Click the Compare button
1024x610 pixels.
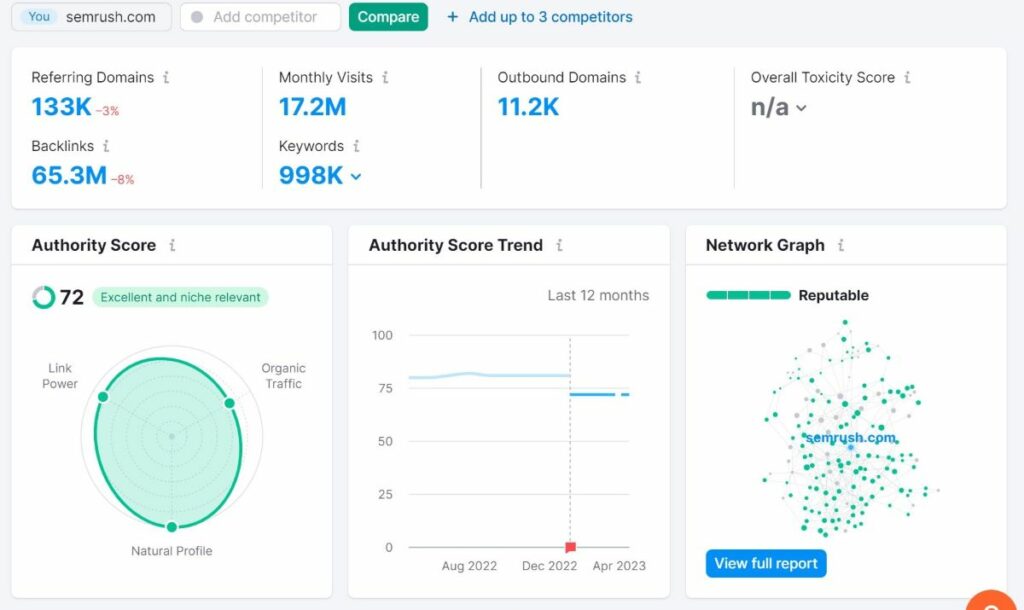388,17
